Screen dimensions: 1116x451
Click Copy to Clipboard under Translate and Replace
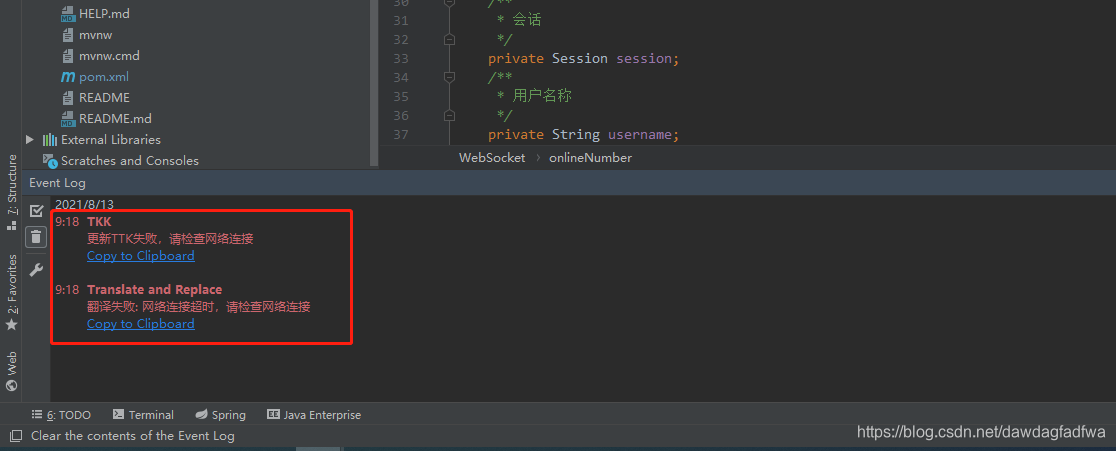[x=140, y=324]
